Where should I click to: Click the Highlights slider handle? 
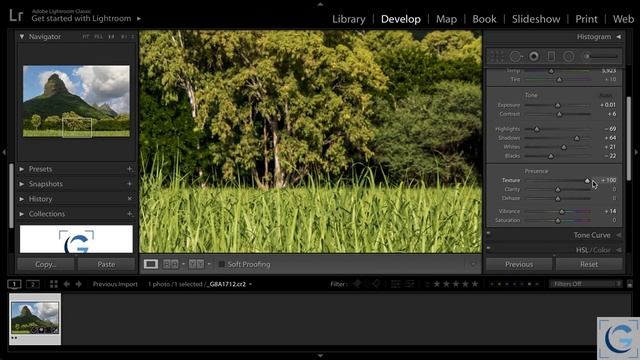pyautogui.click(x=537, y=129)
